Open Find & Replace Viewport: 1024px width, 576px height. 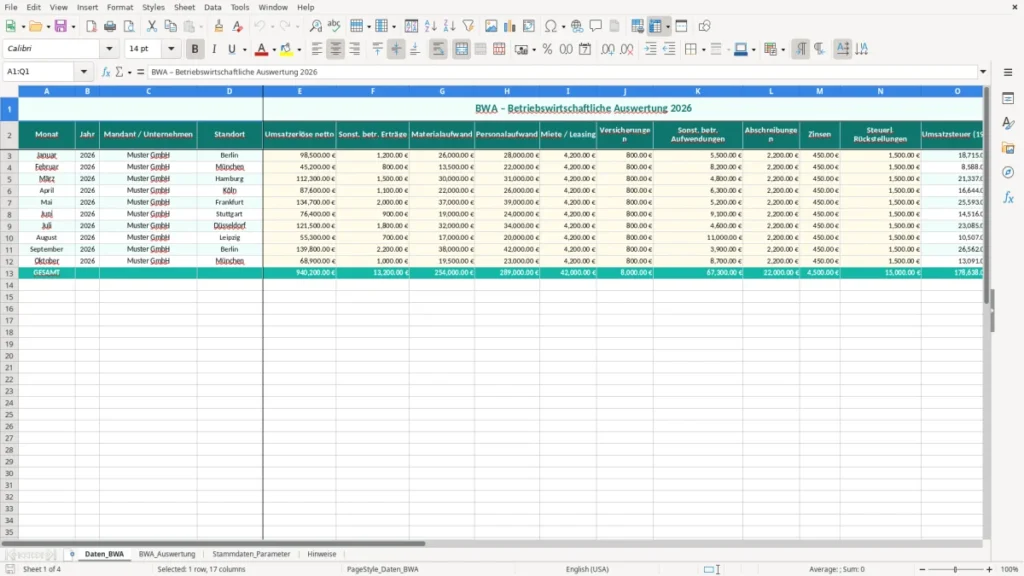[x=315, y=26]
